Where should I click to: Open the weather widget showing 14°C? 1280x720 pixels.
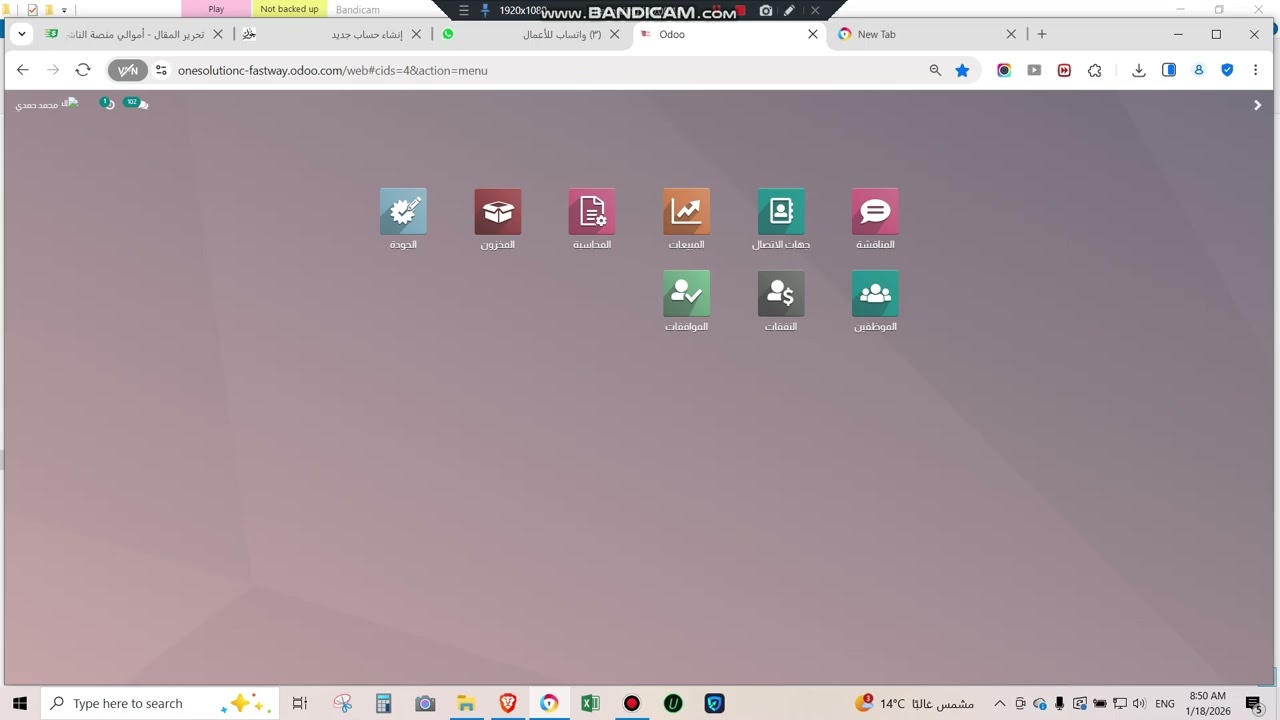pos(914,703)
